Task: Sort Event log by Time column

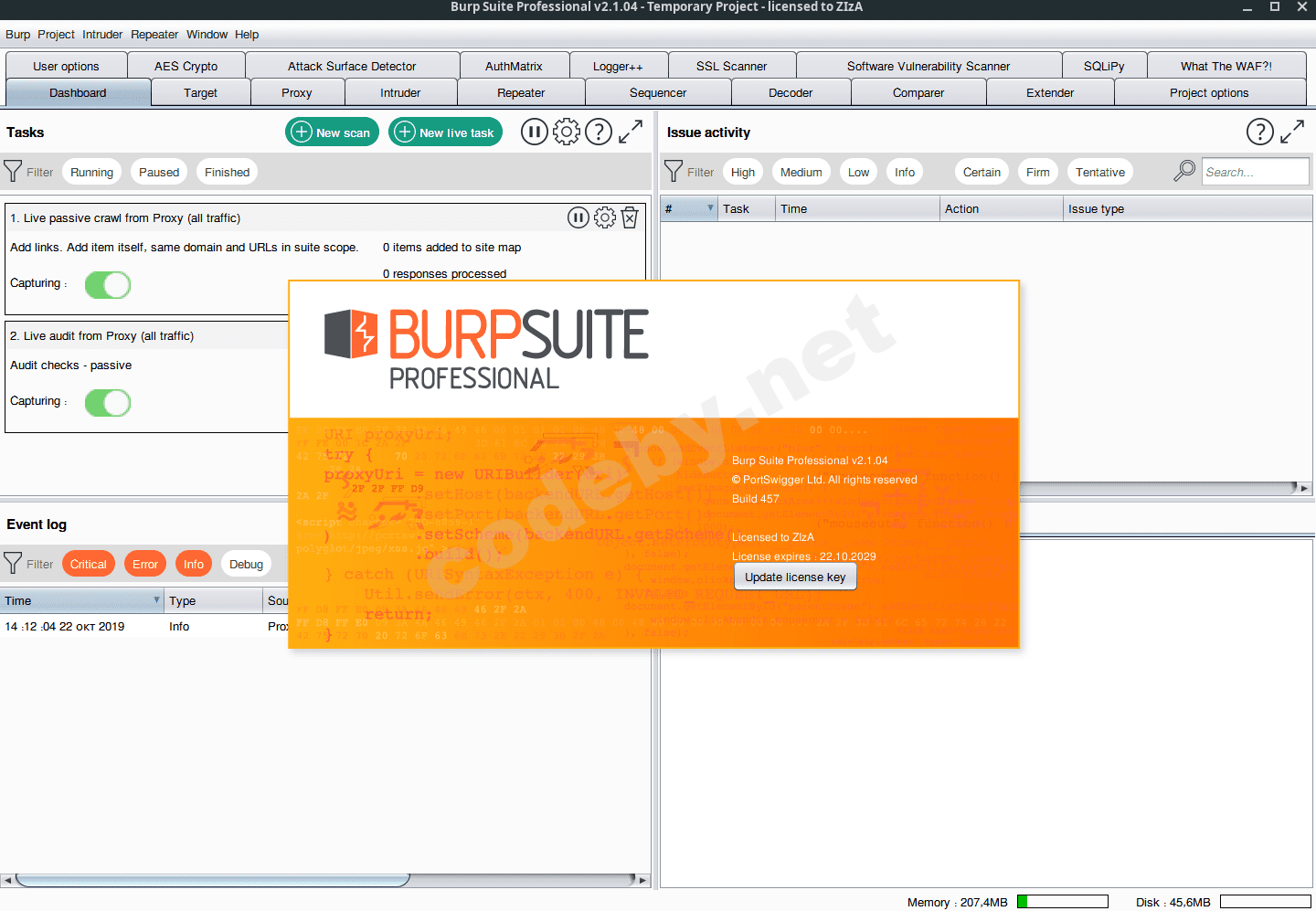Action: point(82,600)
